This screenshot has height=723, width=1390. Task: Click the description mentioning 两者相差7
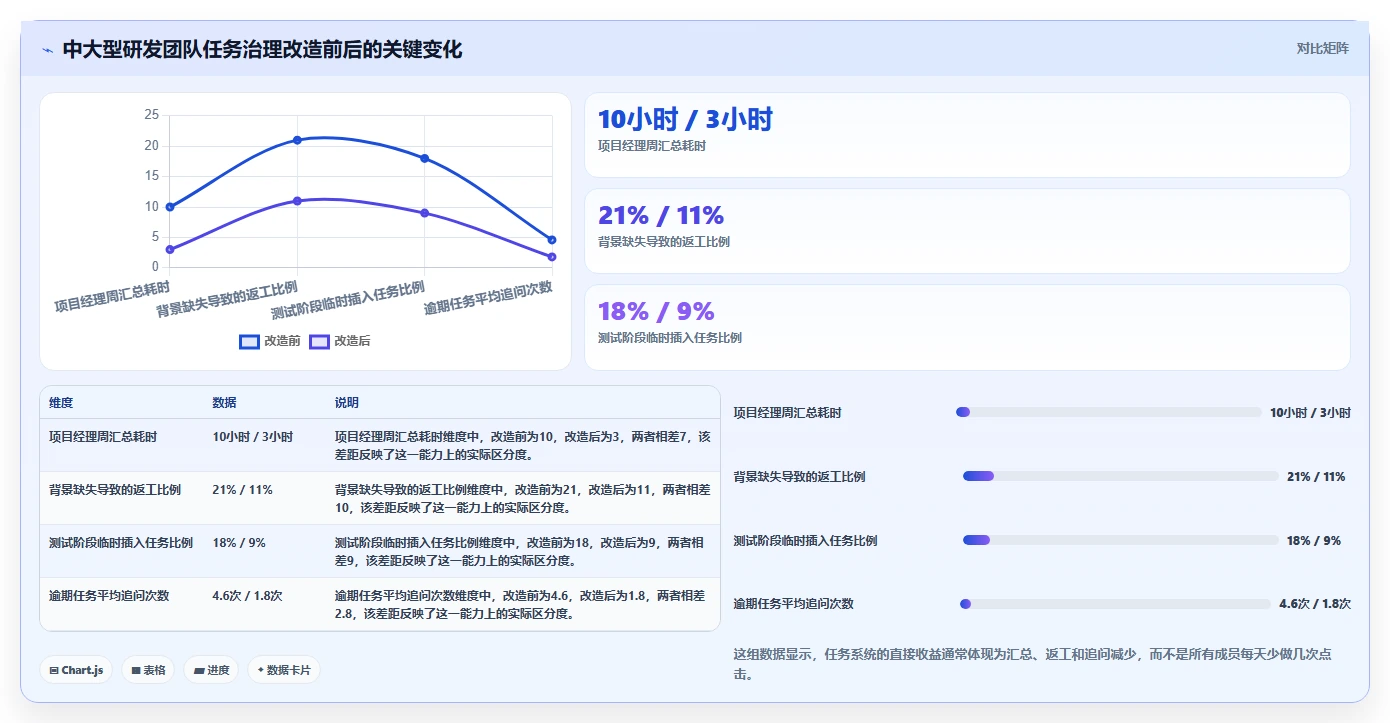click(523, 445)
